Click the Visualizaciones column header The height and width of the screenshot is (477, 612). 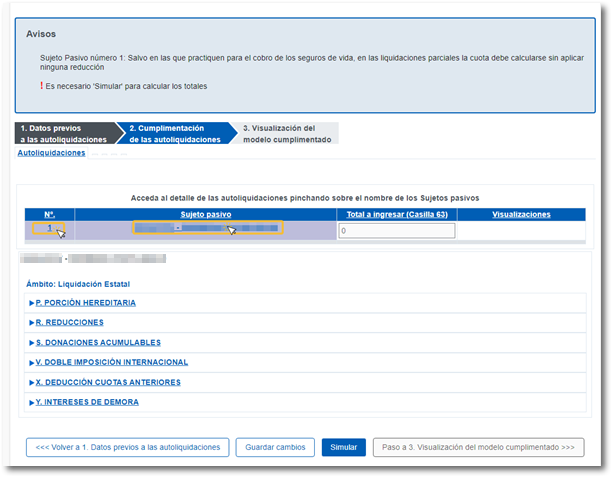pyautogui.click(x=521, y=214)
